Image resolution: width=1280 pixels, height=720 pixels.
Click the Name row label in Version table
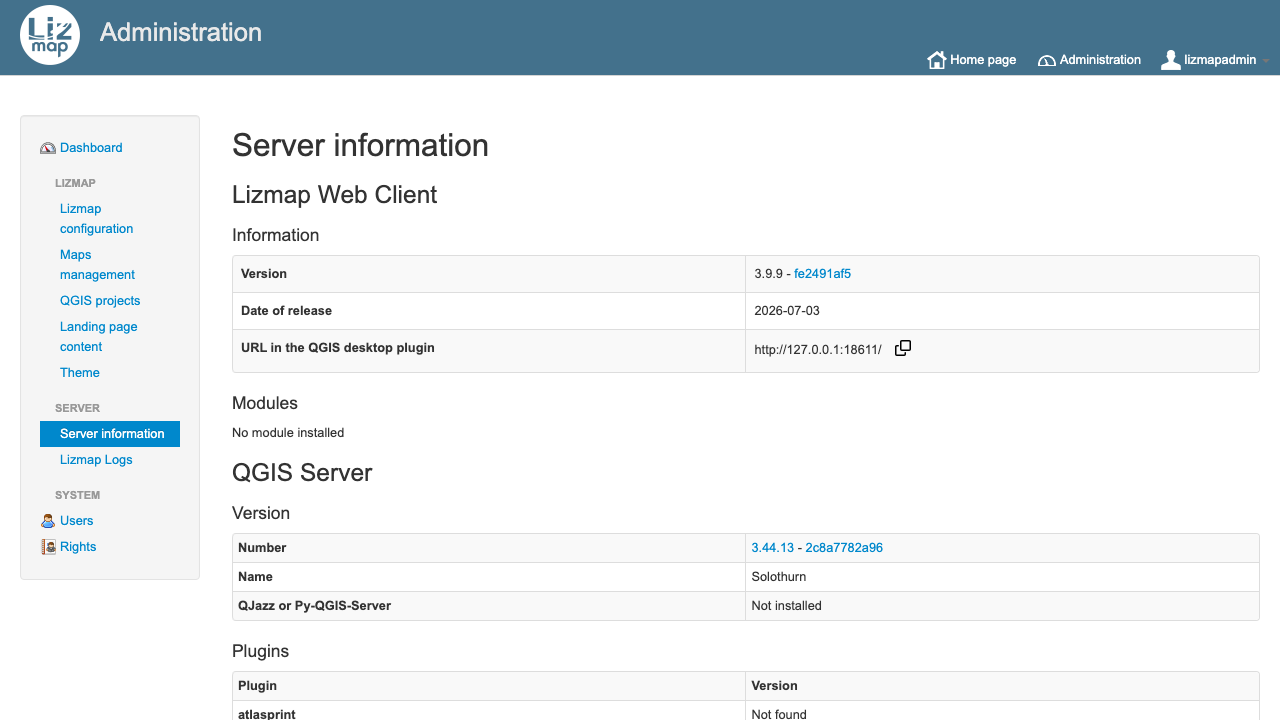pos(255,577)
